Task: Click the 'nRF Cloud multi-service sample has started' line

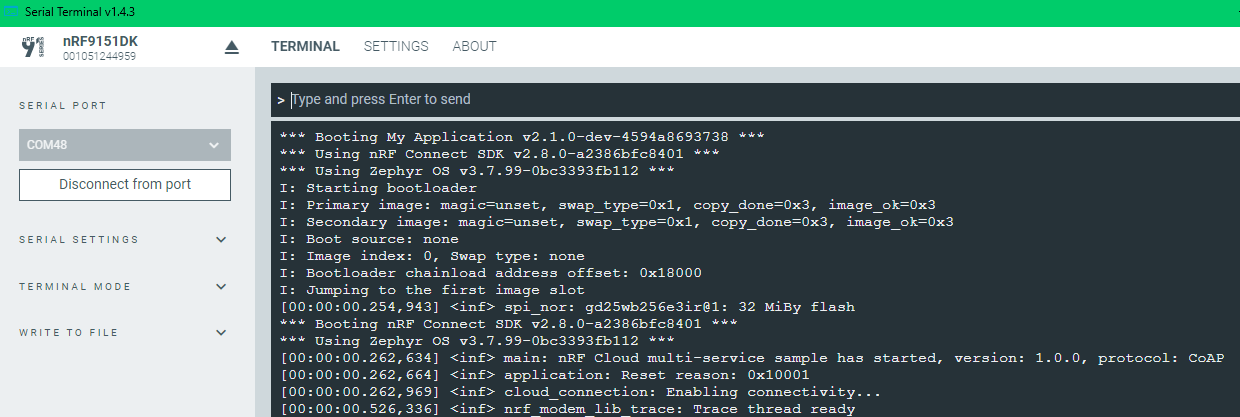Action: click(752, 358)
